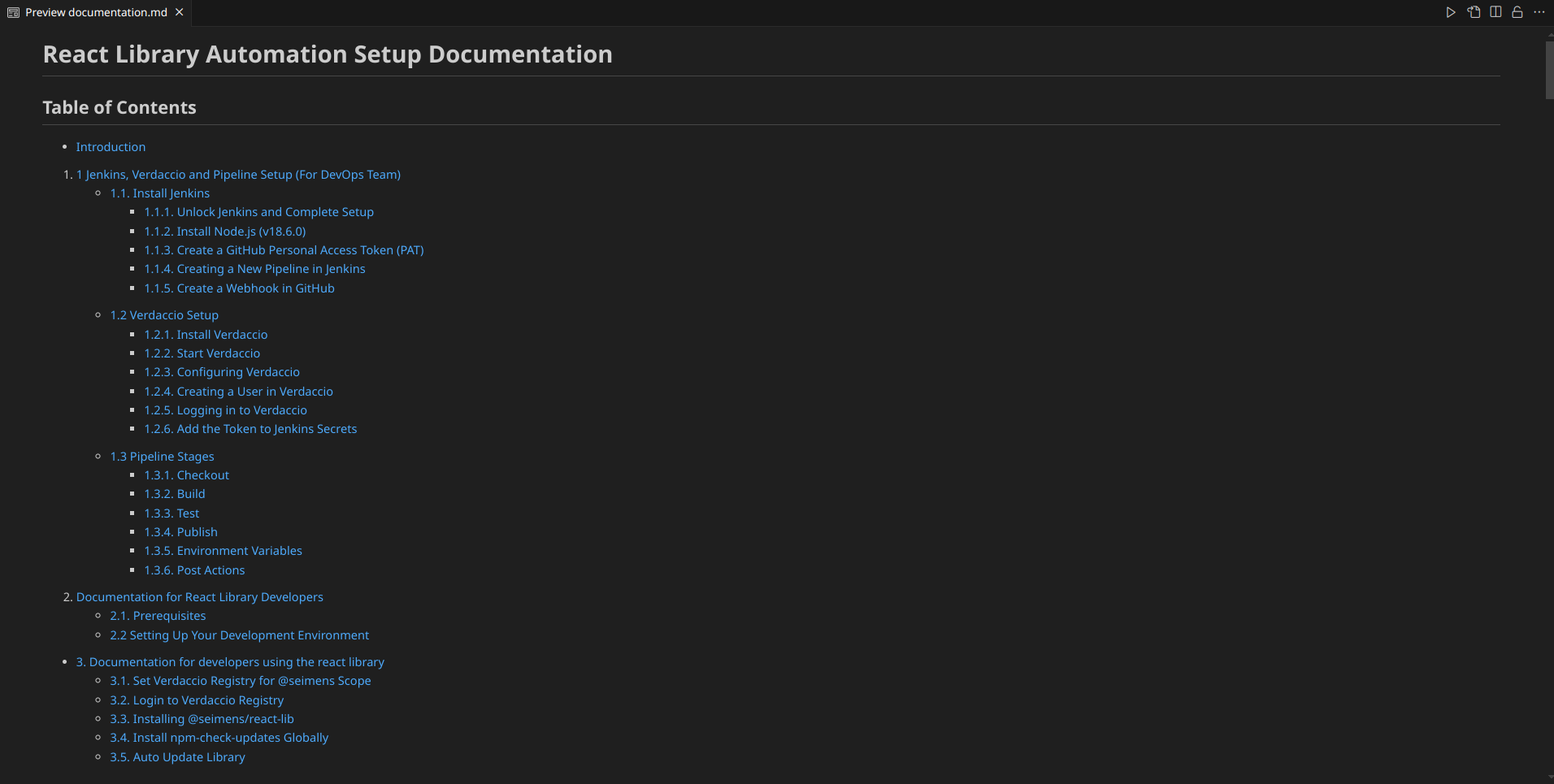Toggle the preview lock icon

tap(1517, 12)
